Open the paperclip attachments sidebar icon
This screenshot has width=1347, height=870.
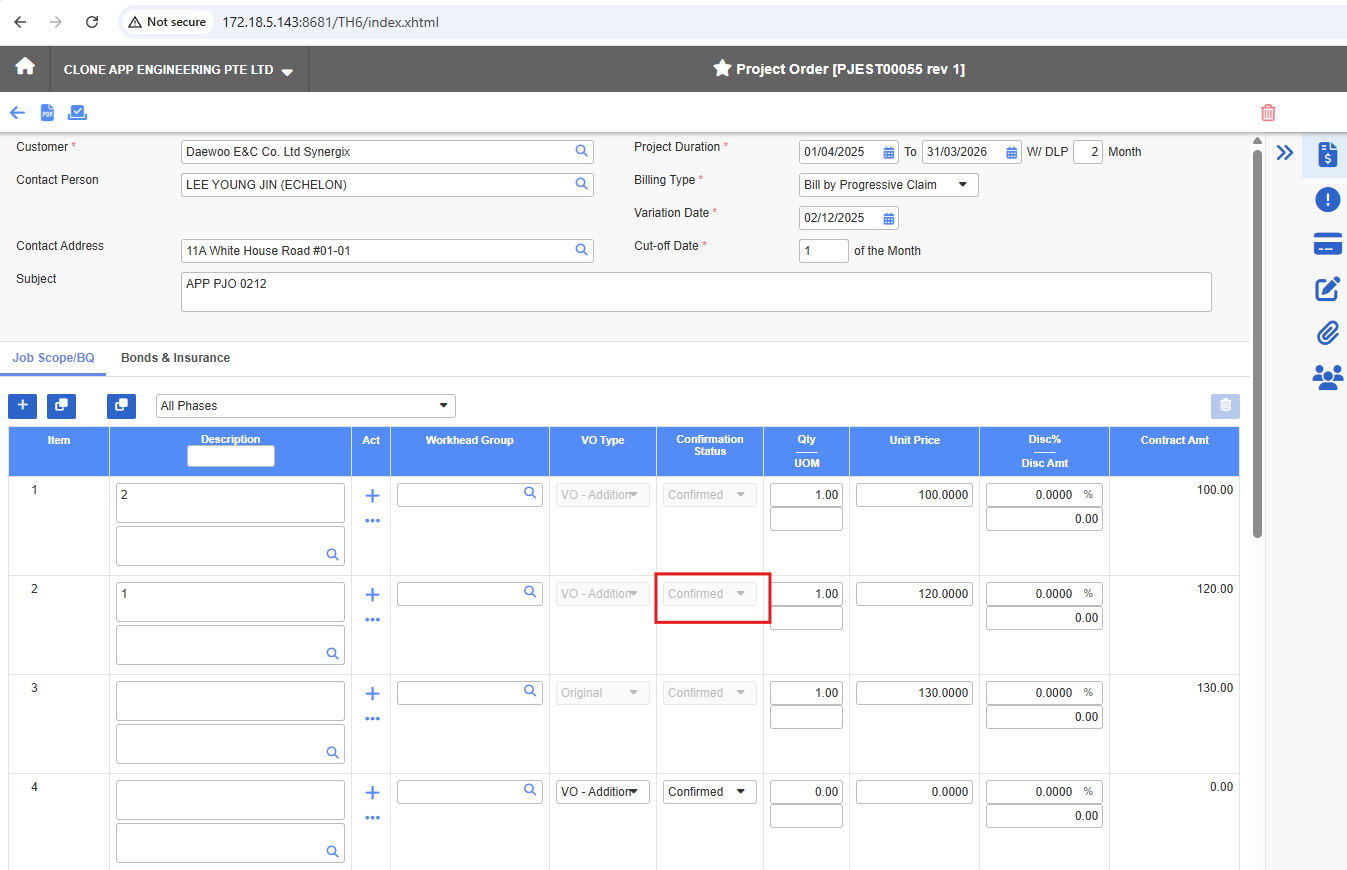[x=1327, y=333]
